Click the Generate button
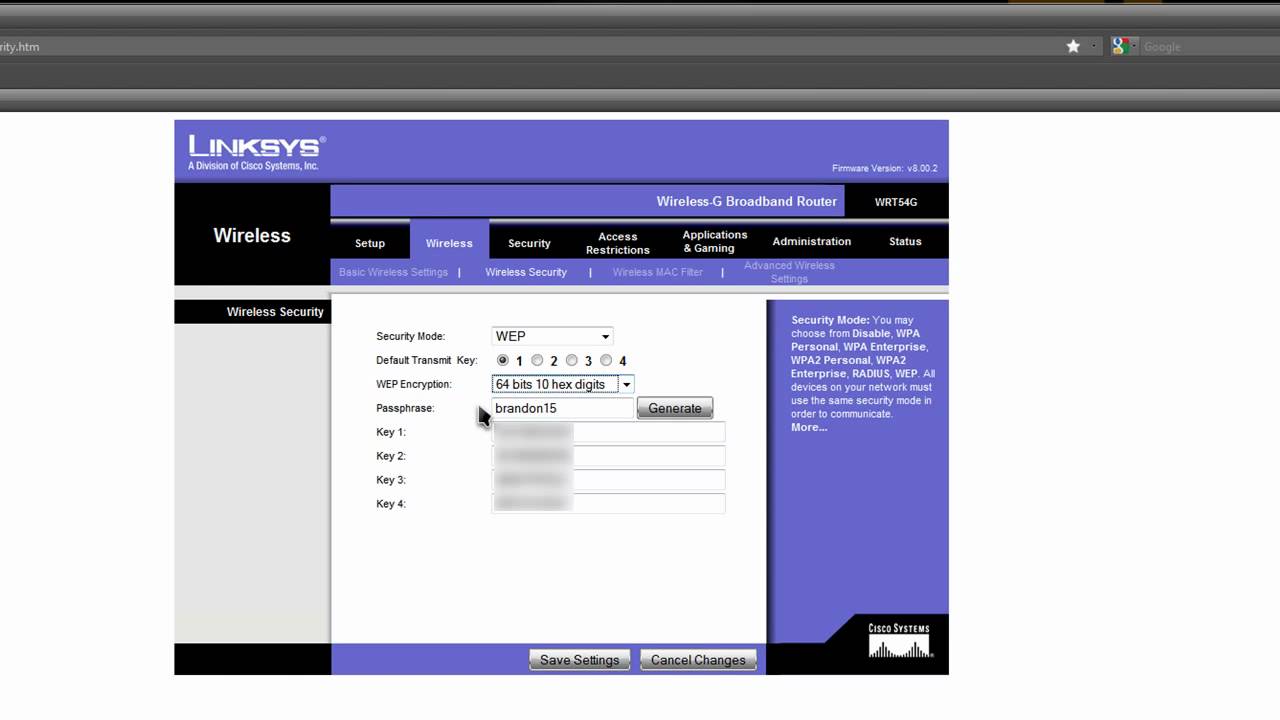1280x720 pixels. click(x=675, y=408)
